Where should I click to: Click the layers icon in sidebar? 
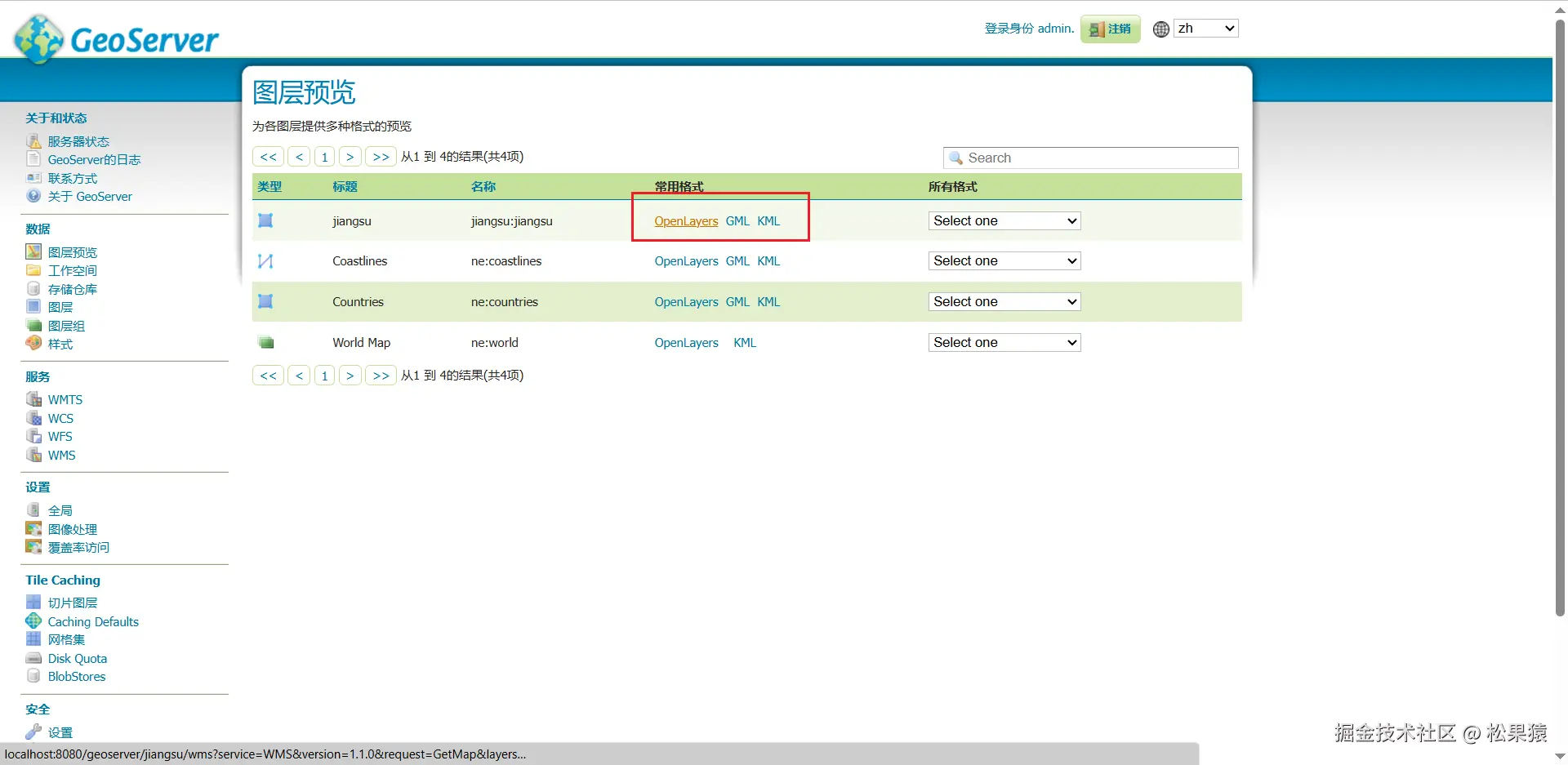pos(33,307)
